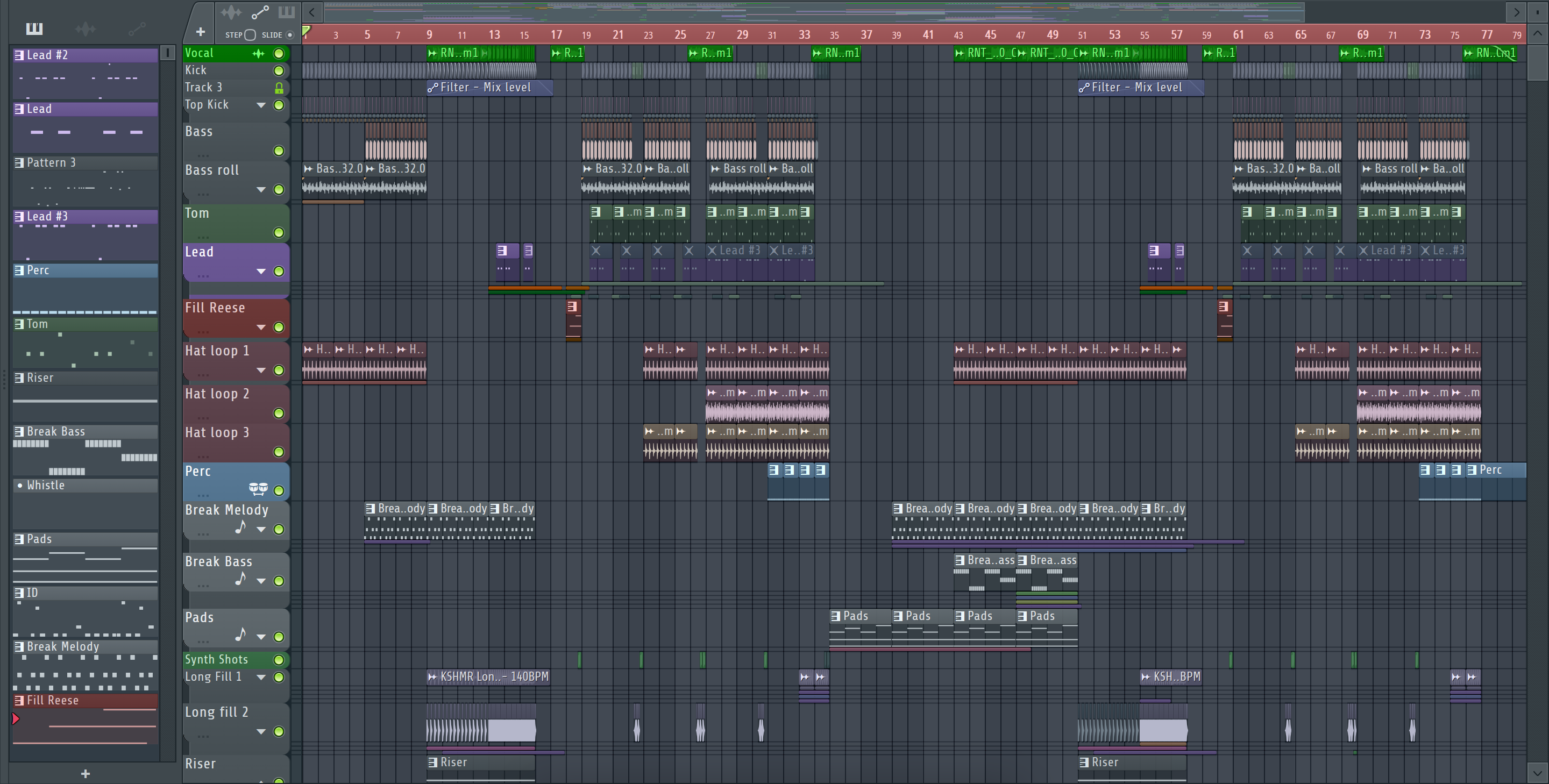Expand the Lead track dropdown arrow
This screenshot has width=1549, height=784.
(261, 272)
